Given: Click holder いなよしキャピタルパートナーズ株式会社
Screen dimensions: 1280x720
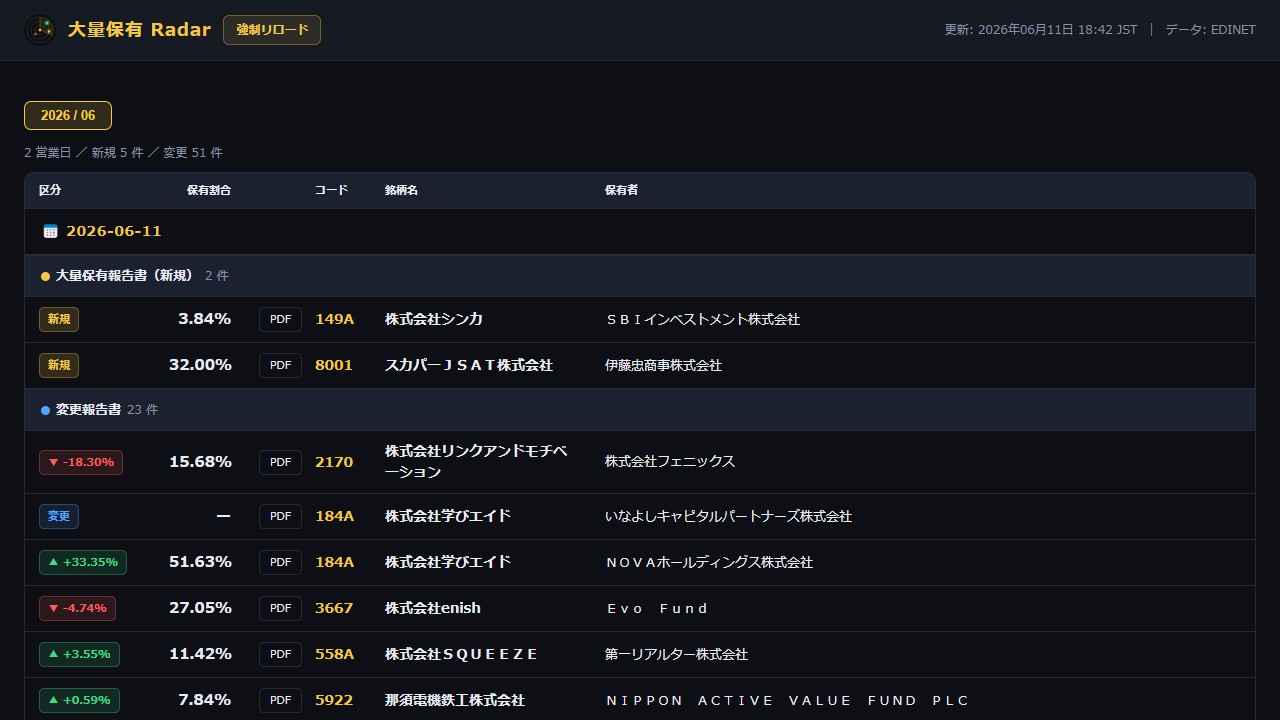Looking at the screenshot, I should (728, 516).
